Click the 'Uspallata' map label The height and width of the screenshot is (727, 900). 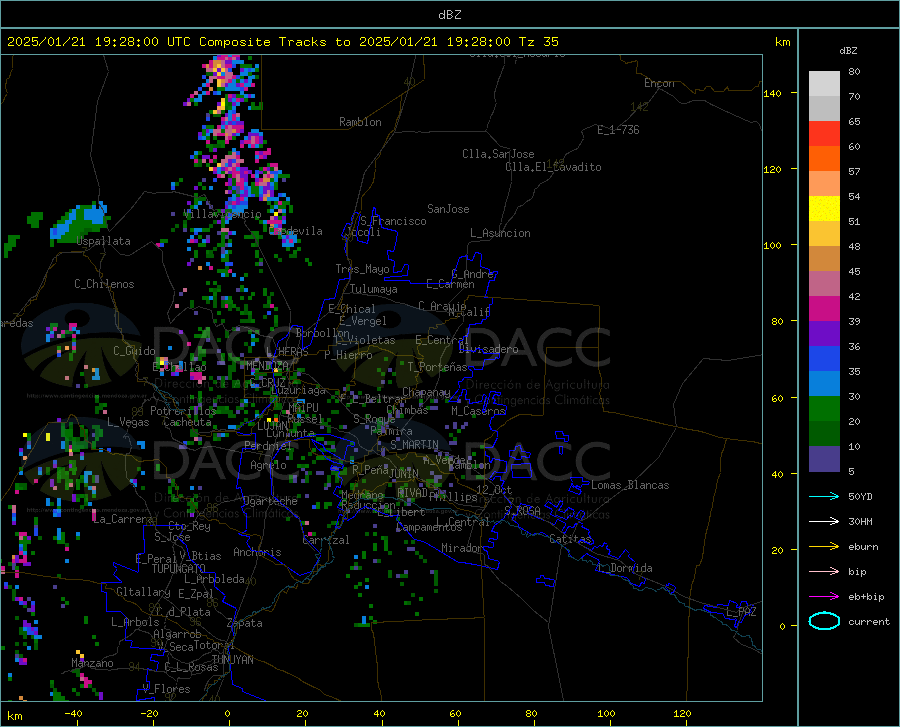pyautogui.click(x=104, y=241)
